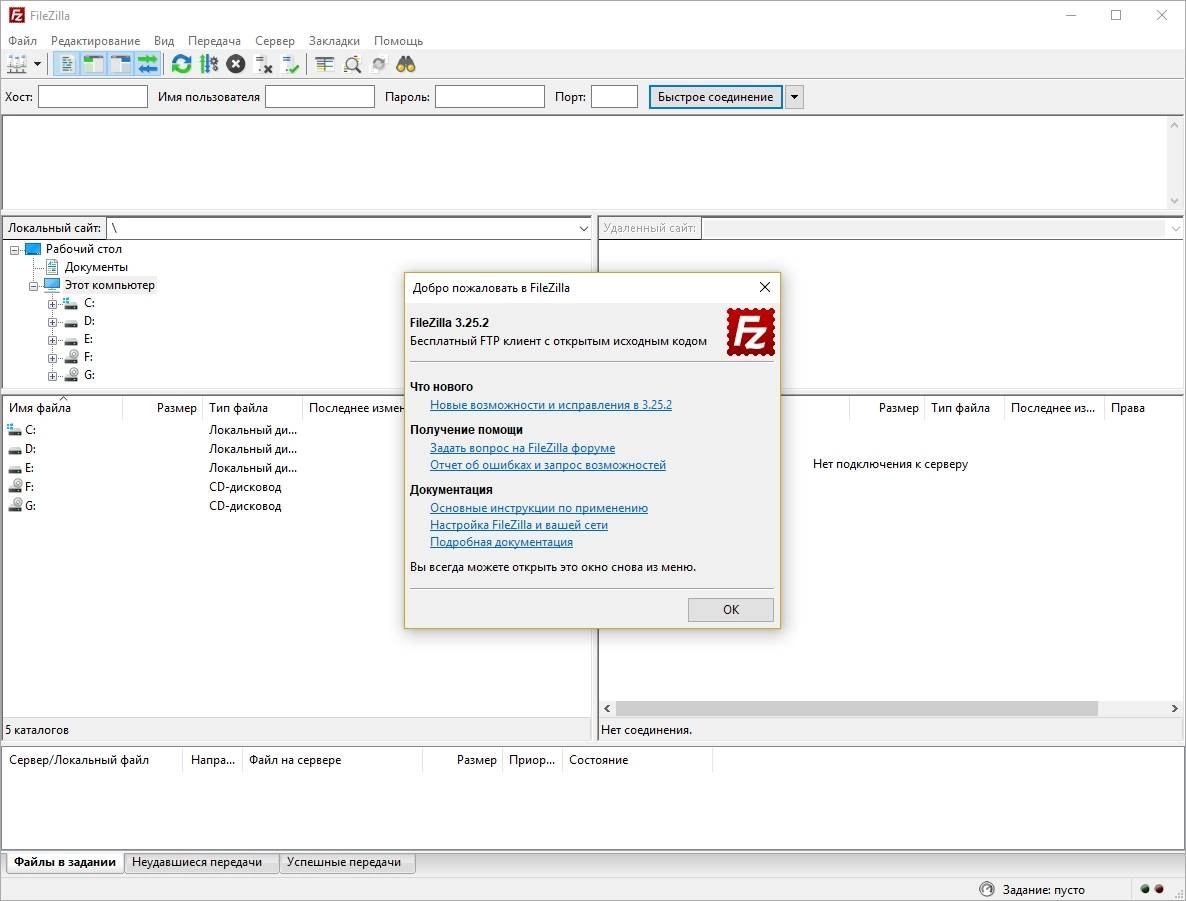The image size is (1186, 901).
Task: Collapse Этот компьютер tree node
Action: click(x=33, y=286)
